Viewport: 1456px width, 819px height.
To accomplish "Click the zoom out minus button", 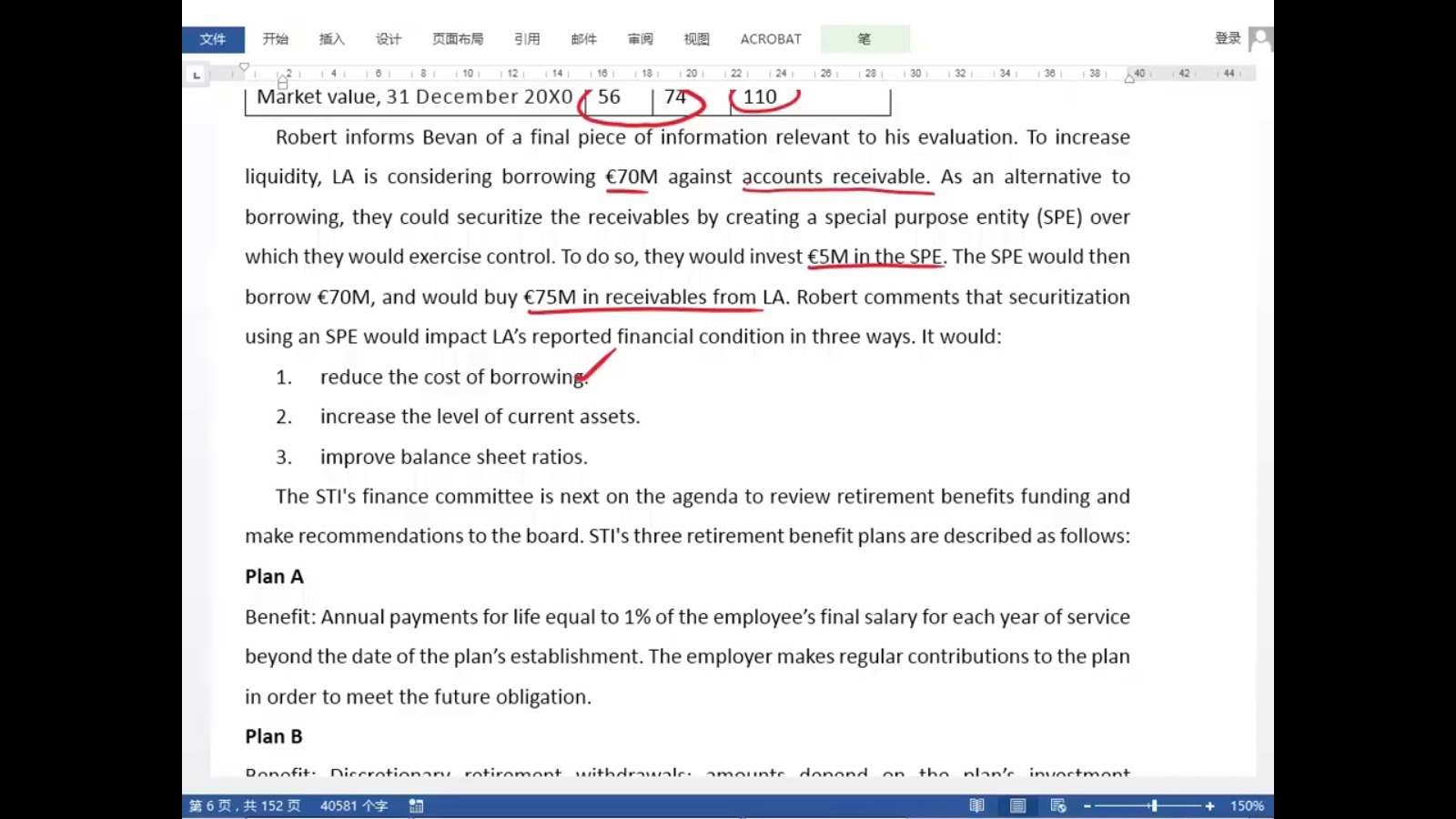I will coord(1087,806).
